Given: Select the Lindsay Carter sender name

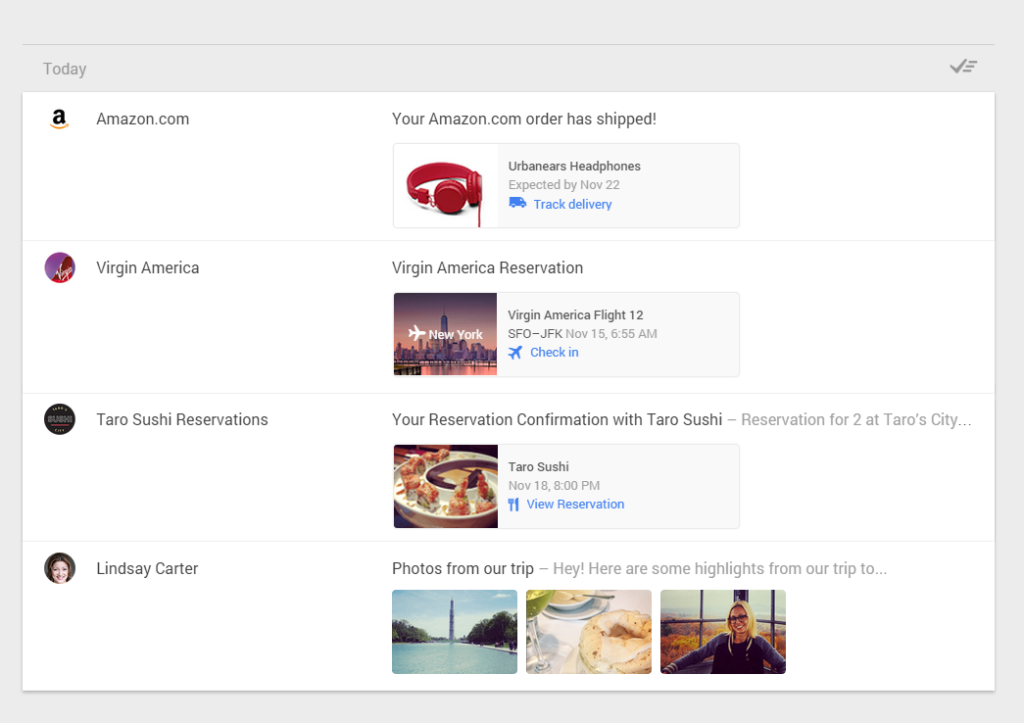Looking at the screenshot, I should [147, 569].
